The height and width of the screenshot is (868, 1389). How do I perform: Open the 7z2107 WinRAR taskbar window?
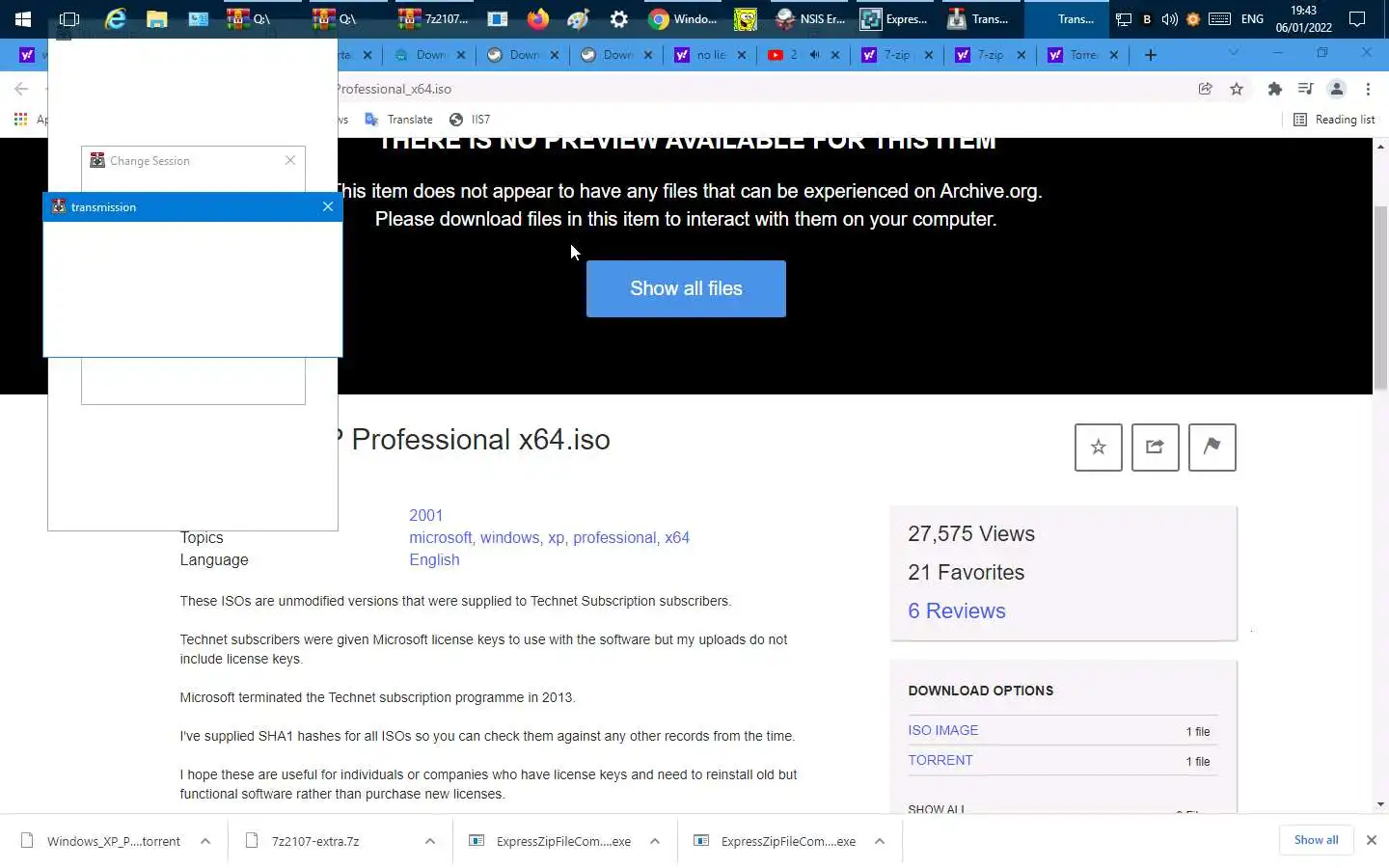pyautogui.click(x=435, y=18)
